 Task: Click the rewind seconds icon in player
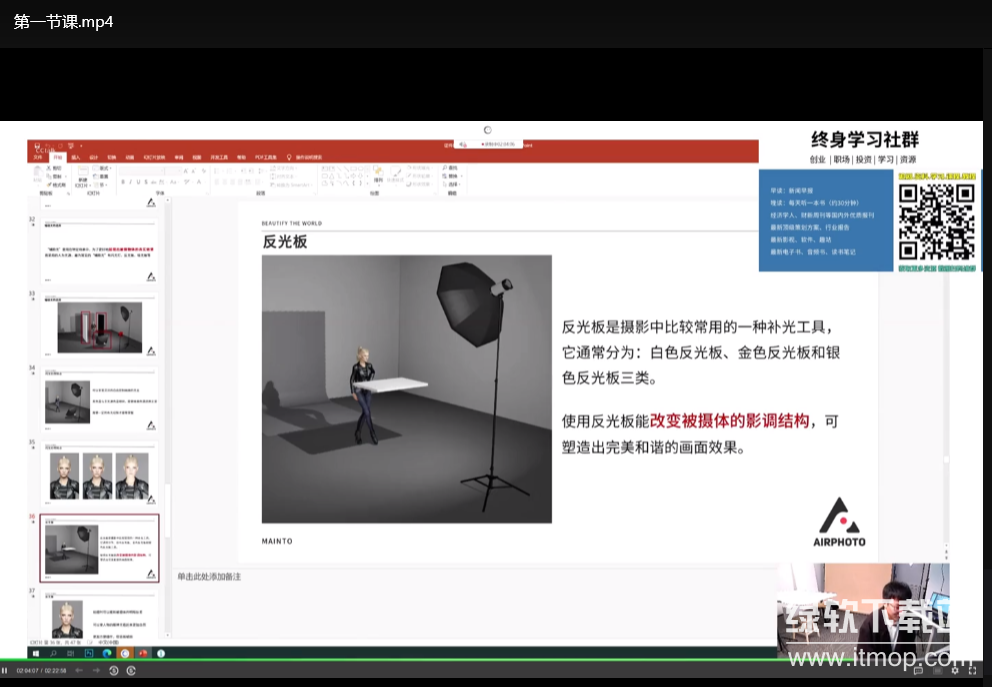pos(114,670)
